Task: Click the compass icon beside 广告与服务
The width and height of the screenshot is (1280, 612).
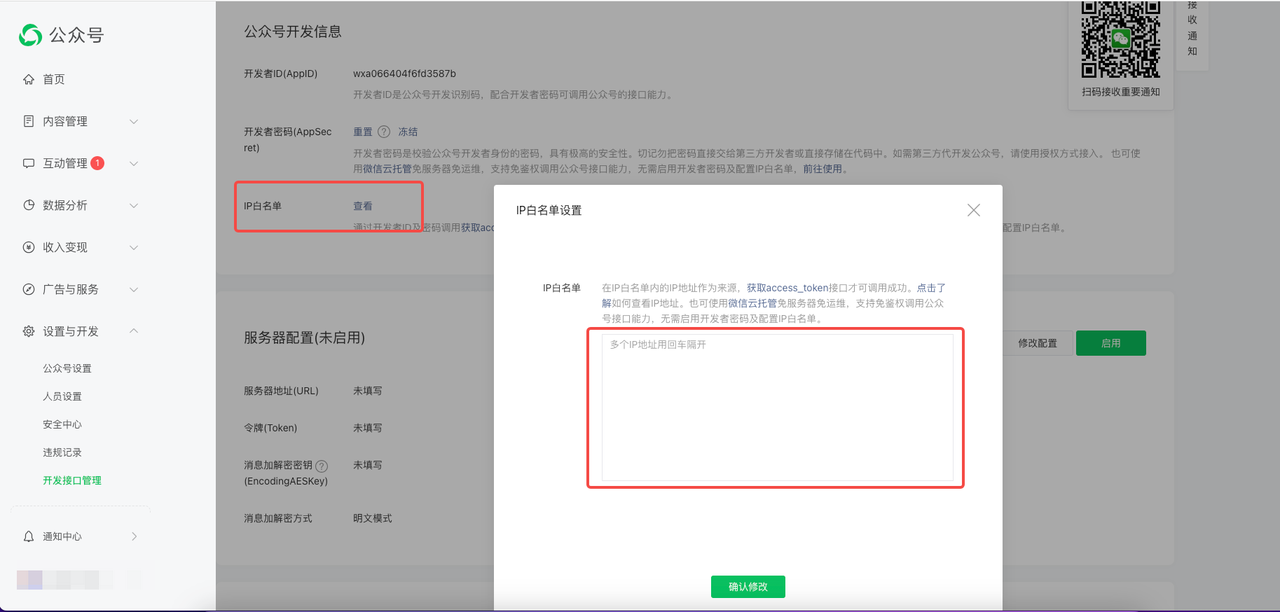Action: click(29, 289)
